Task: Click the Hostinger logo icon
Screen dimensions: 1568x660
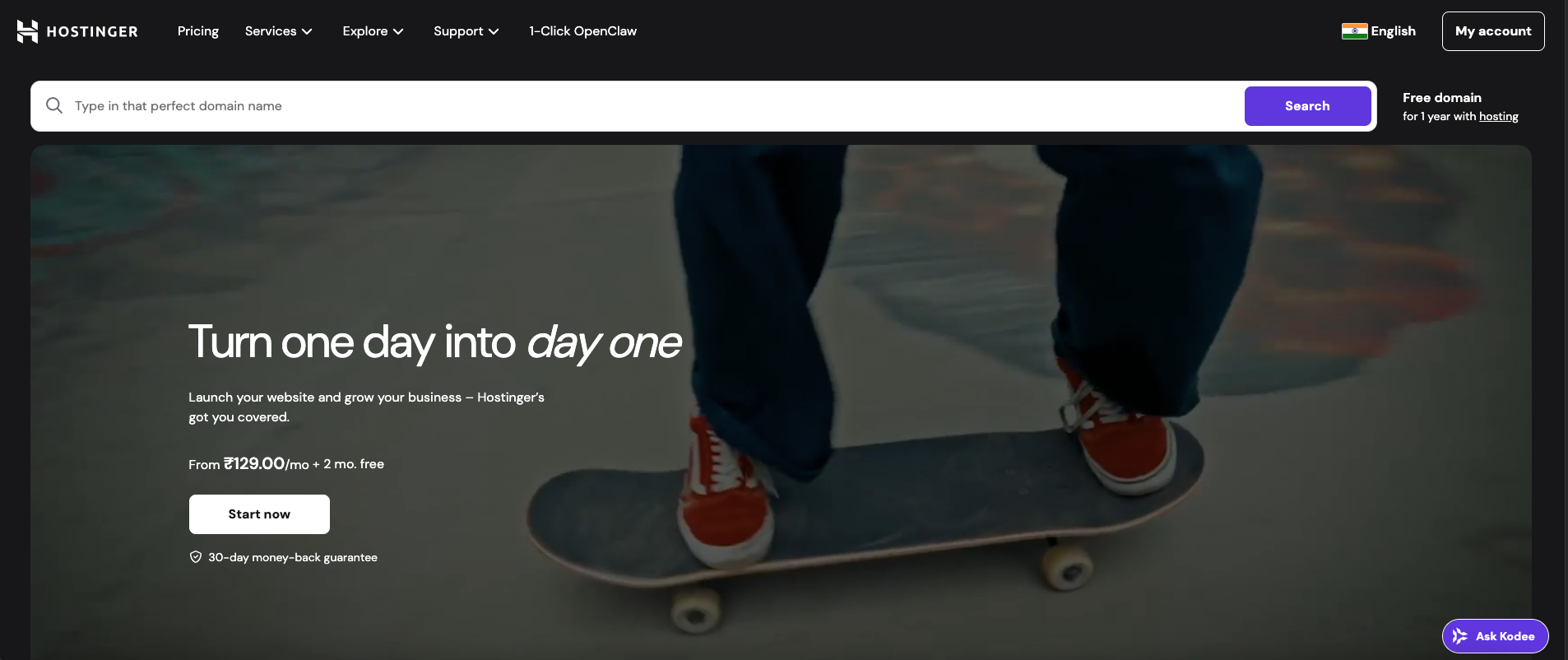Action: (x=27, y=31)
